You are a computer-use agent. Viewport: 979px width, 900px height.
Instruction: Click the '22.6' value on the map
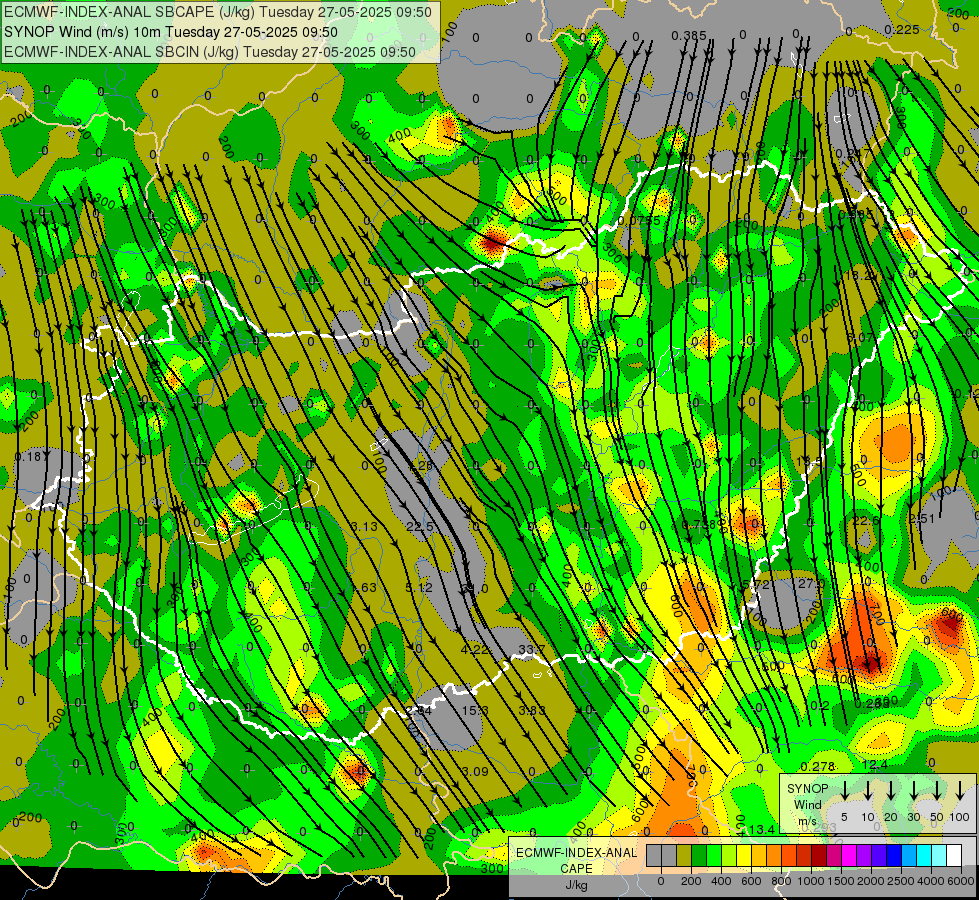(x=866, y=521)
